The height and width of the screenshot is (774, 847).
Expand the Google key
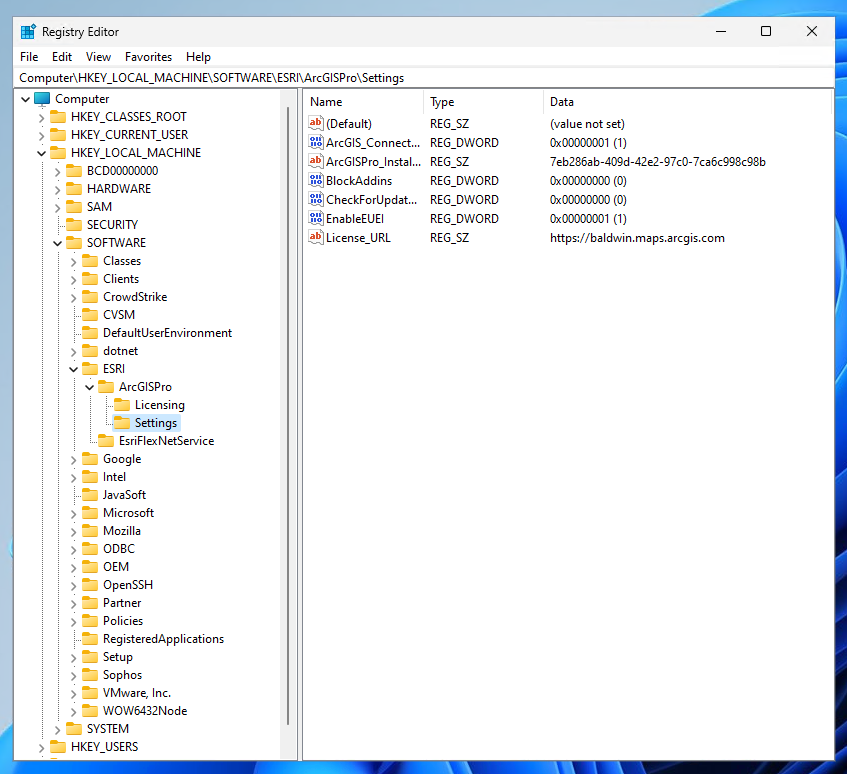pos(73,460)
